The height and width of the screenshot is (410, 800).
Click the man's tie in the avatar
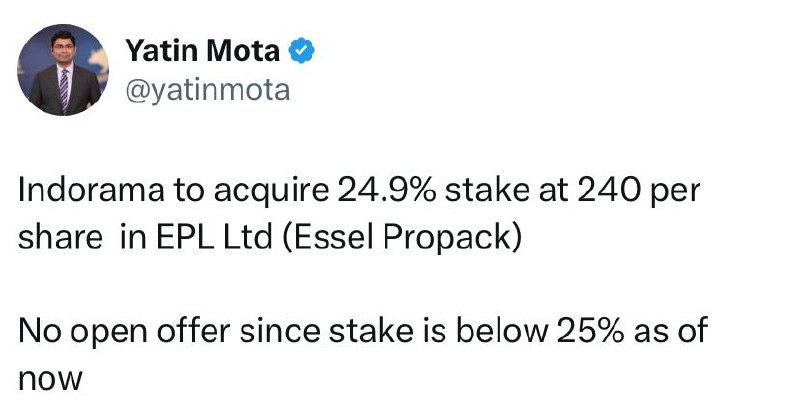(64, 89)
